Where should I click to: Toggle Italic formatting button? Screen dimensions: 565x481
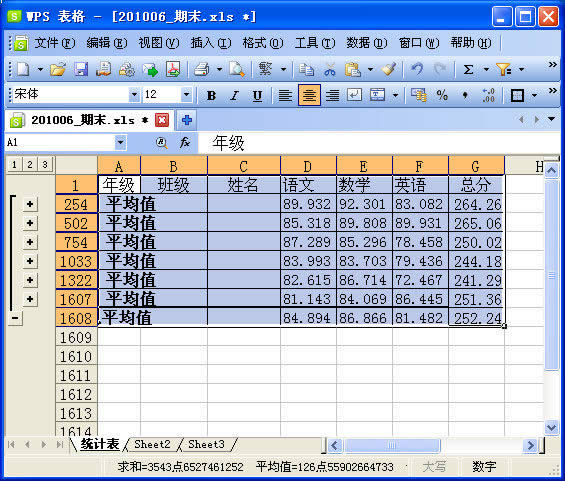pyautogui.click(x=234, y=95)
